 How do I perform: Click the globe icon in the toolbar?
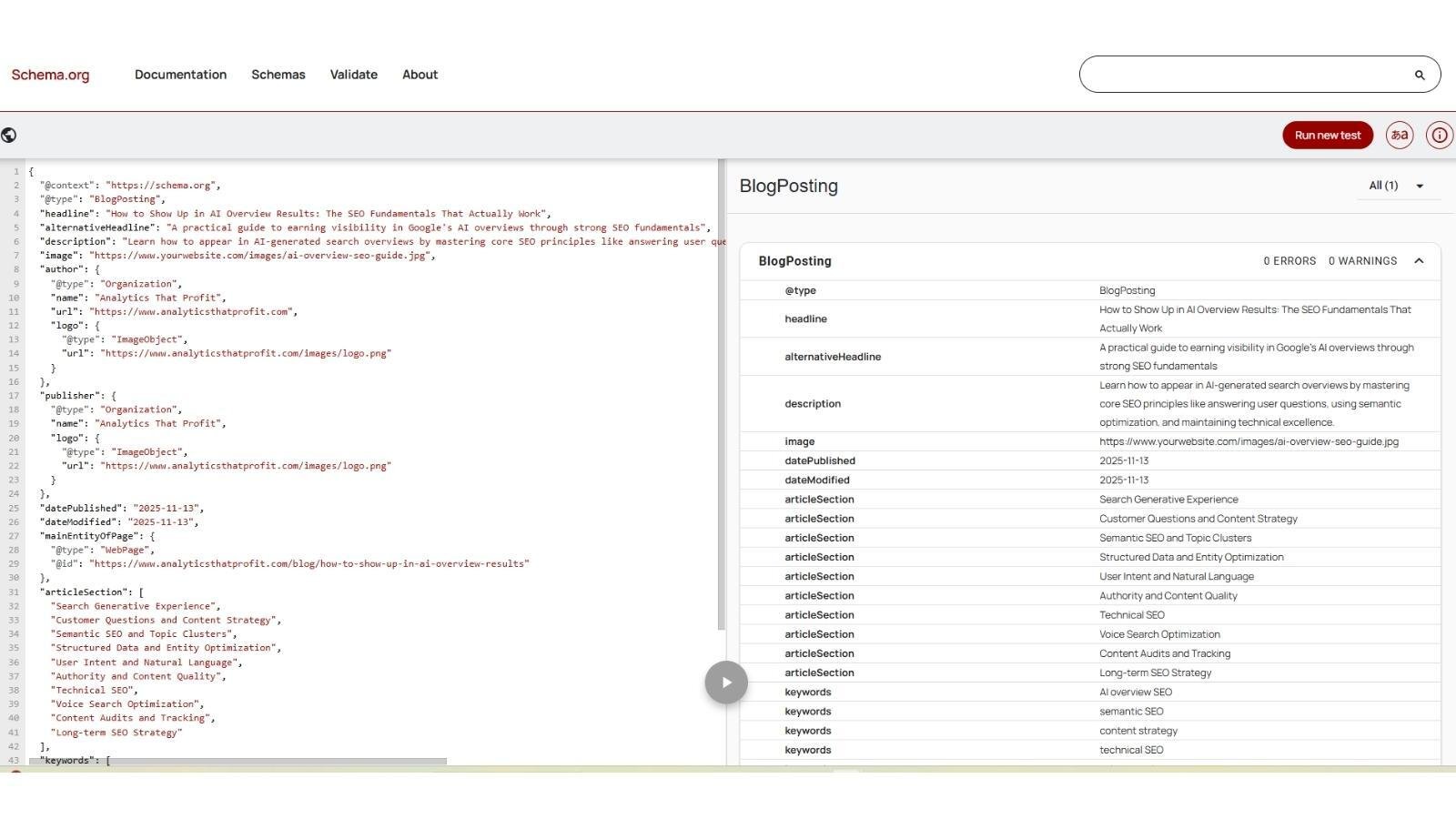pos(9,135)
